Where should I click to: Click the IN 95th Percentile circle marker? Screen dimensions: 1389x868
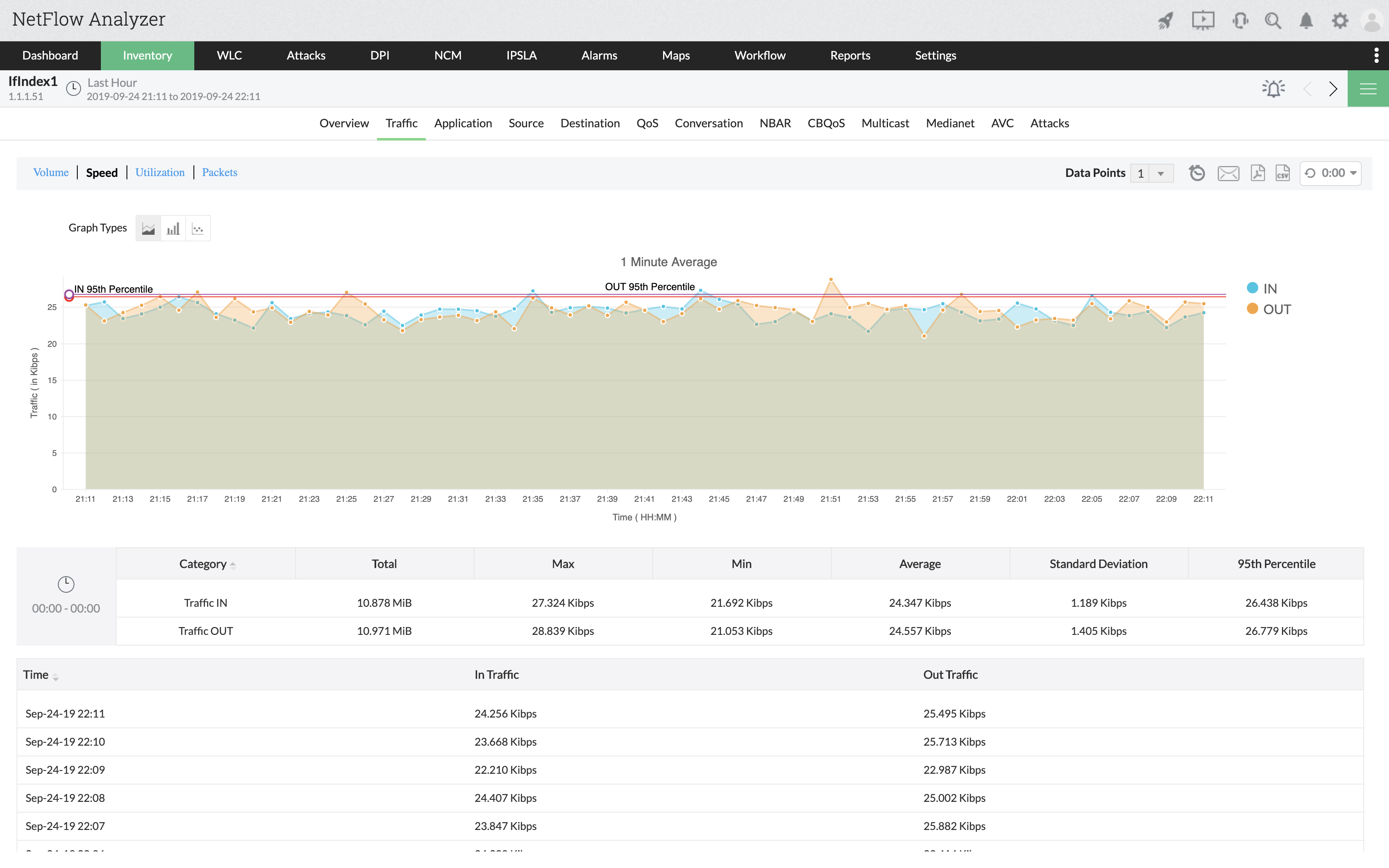pos(69,295)
